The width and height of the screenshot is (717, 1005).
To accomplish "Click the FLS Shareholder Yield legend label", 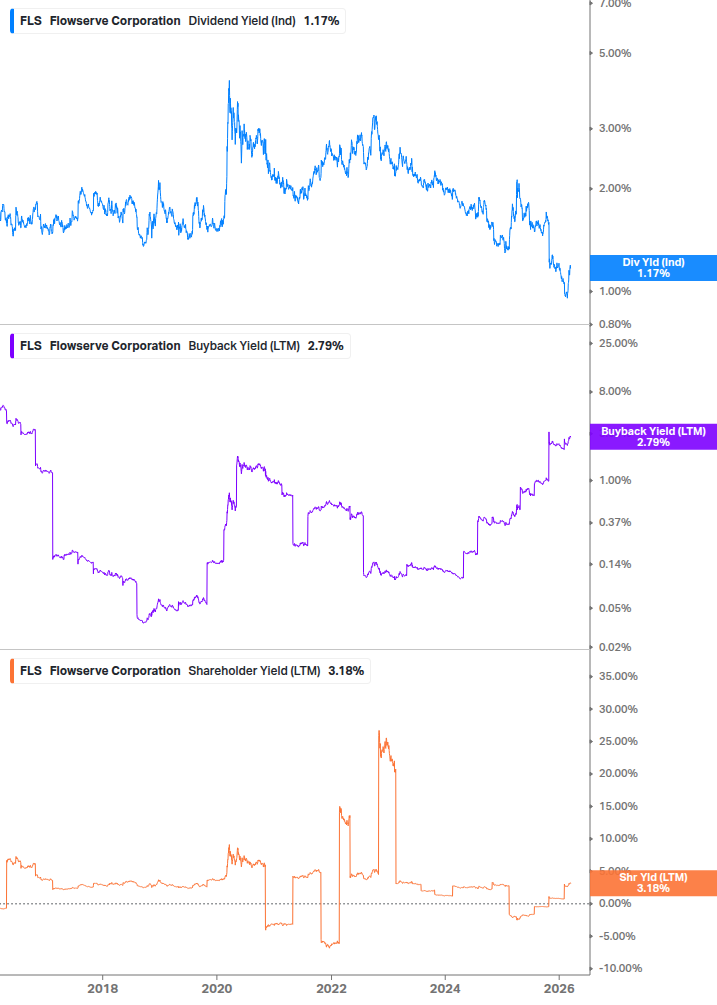I will coord(192,671).
